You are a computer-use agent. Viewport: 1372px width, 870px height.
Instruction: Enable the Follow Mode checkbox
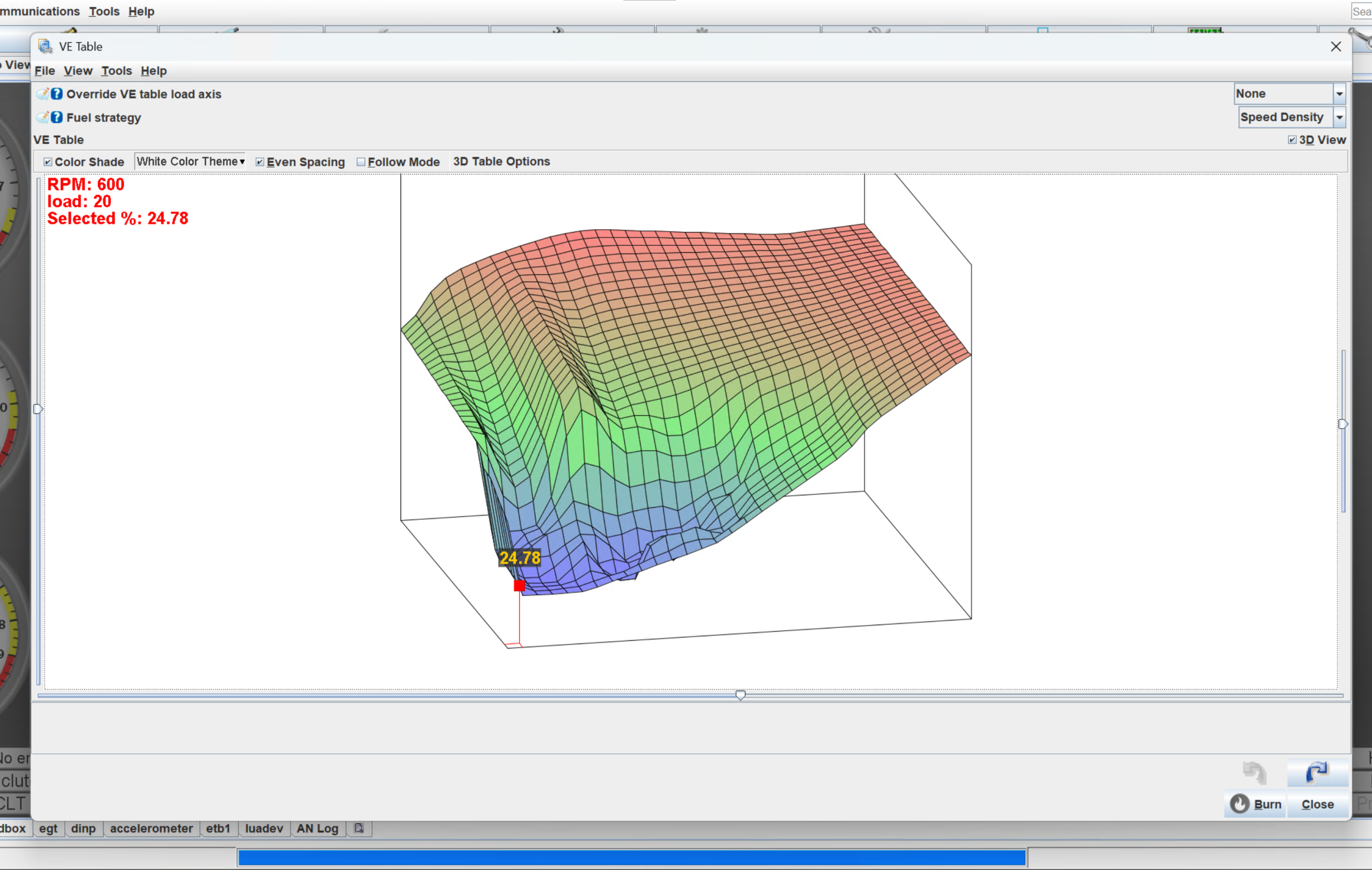tap(361, 162)
